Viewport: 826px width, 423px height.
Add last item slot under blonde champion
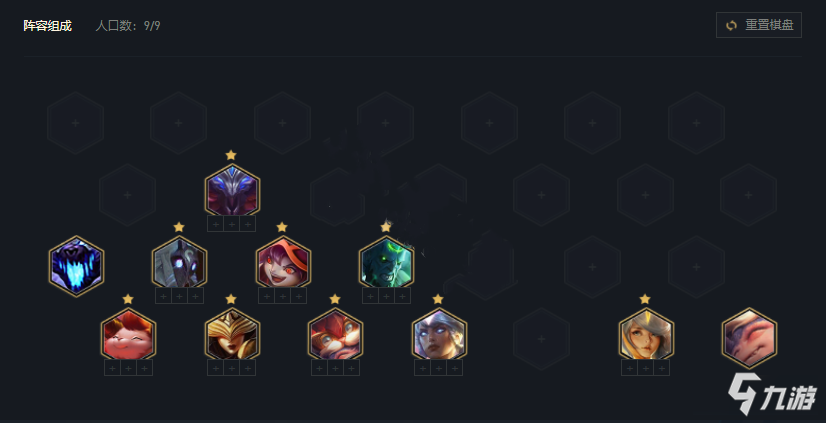pyautogui.click(x=662, y=368)
